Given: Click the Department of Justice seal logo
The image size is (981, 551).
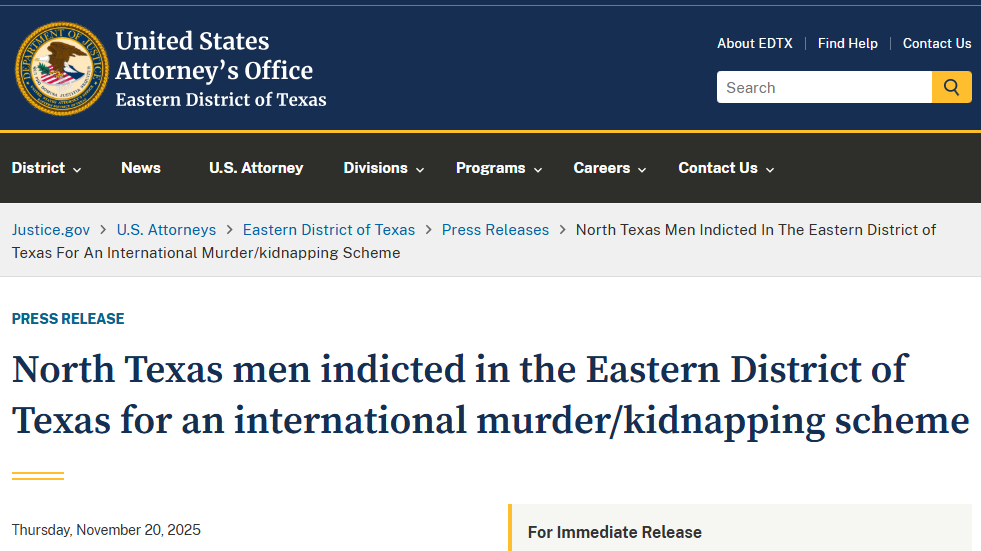Looking at the screenshot, I should pyautogui.click(x=61, y=69).
